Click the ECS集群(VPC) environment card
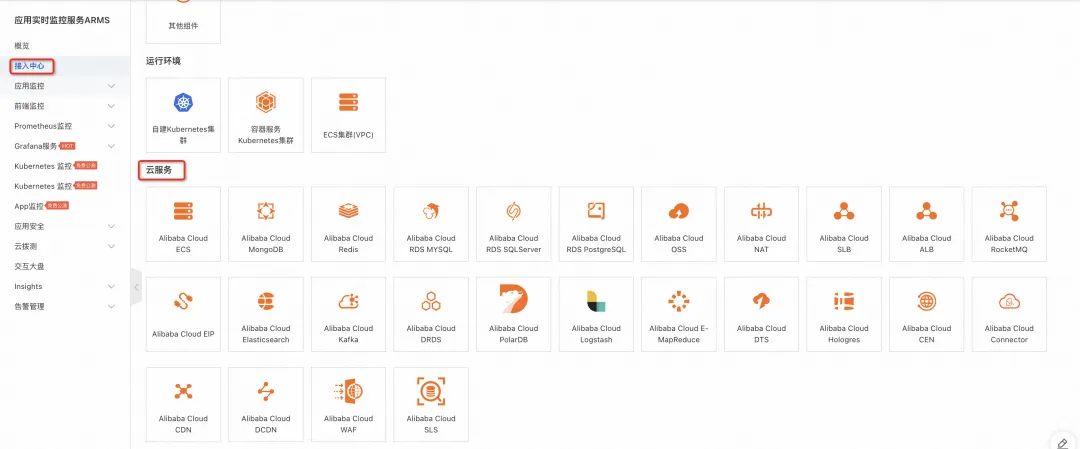The image size is (1080, 449). point(349,115)
